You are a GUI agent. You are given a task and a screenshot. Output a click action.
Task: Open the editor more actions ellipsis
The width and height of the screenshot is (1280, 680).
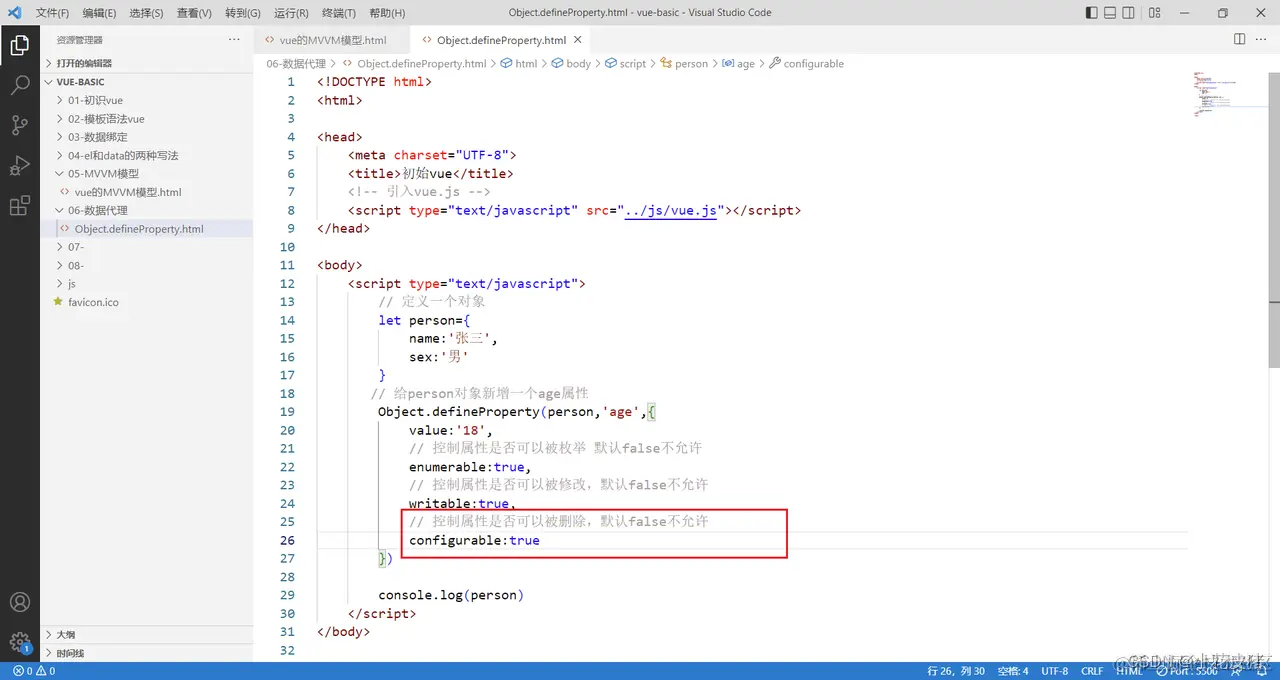1262,39
